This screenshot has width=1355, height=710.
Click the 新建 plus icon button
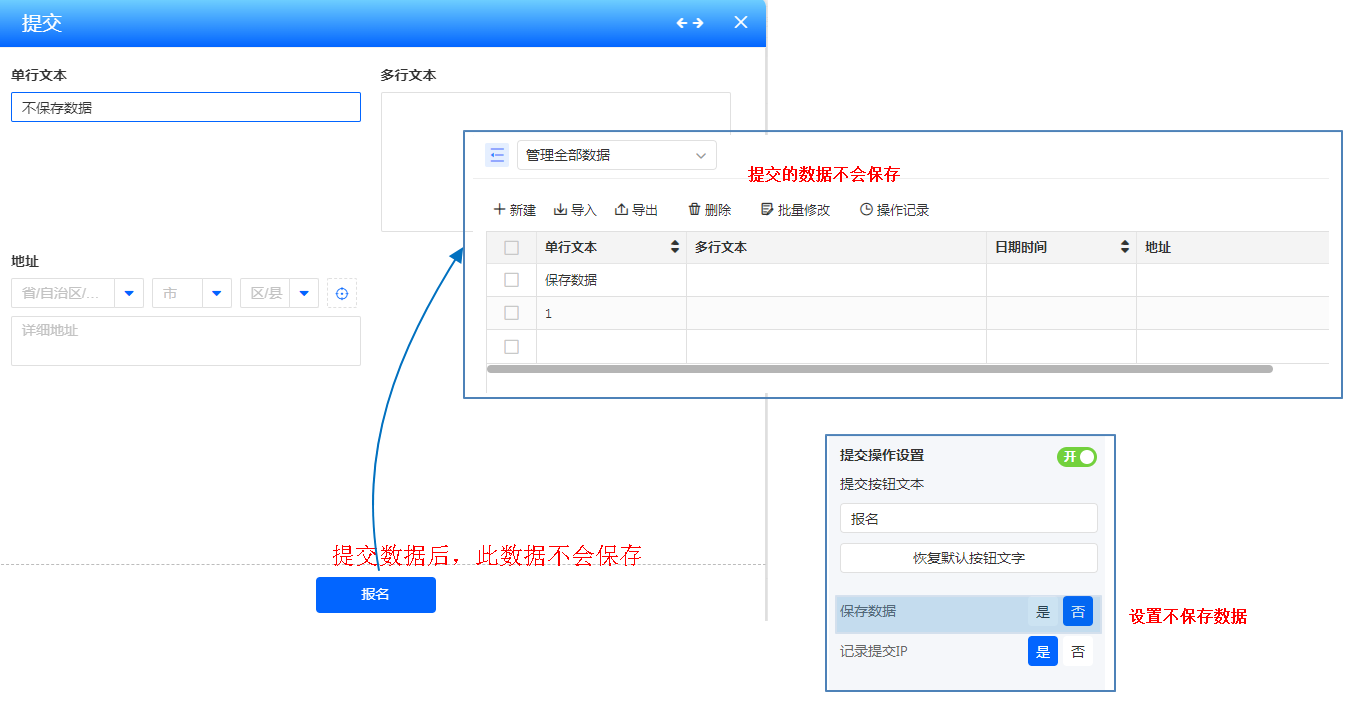pyautogui.click(x=515, y=210)
